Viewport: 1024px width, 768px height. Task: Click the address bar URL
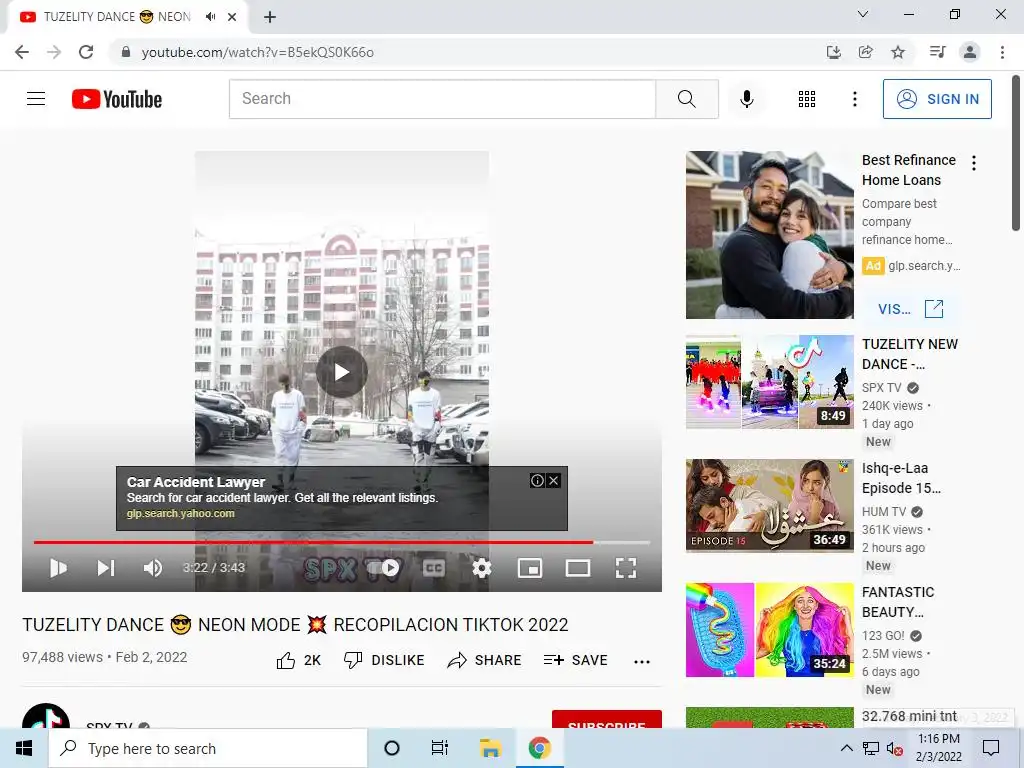(x=257, y=52)
